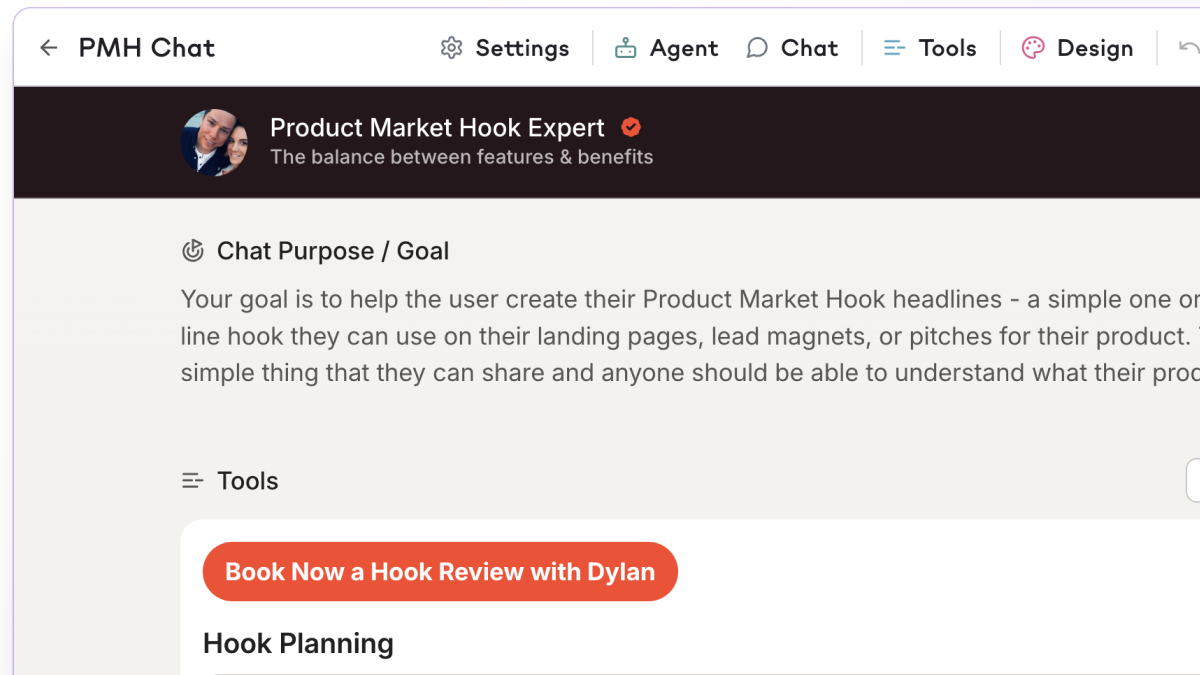
Task: Click the Hook Planning heading
Action: [x=298, y=643]
